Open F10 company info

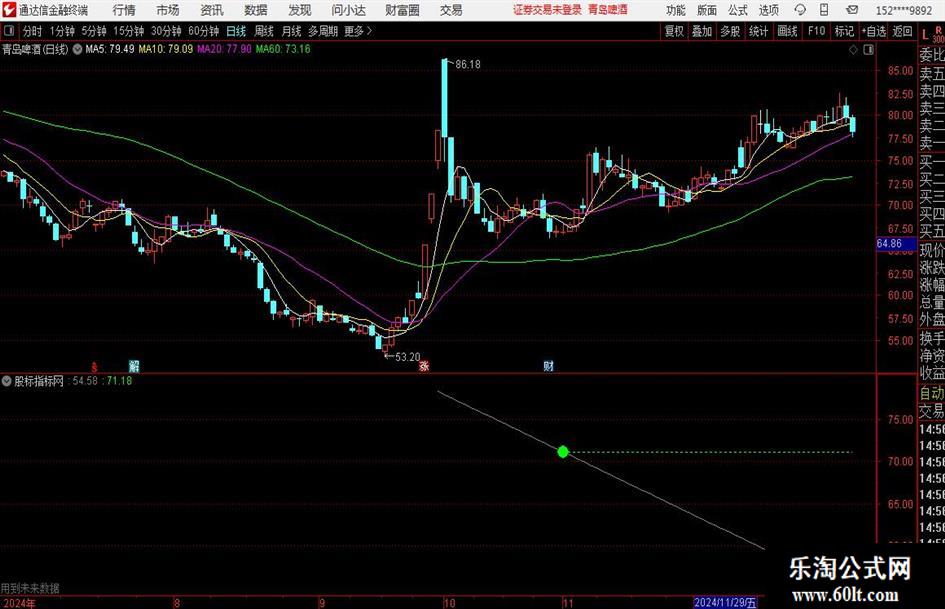(x=816, y=31)
